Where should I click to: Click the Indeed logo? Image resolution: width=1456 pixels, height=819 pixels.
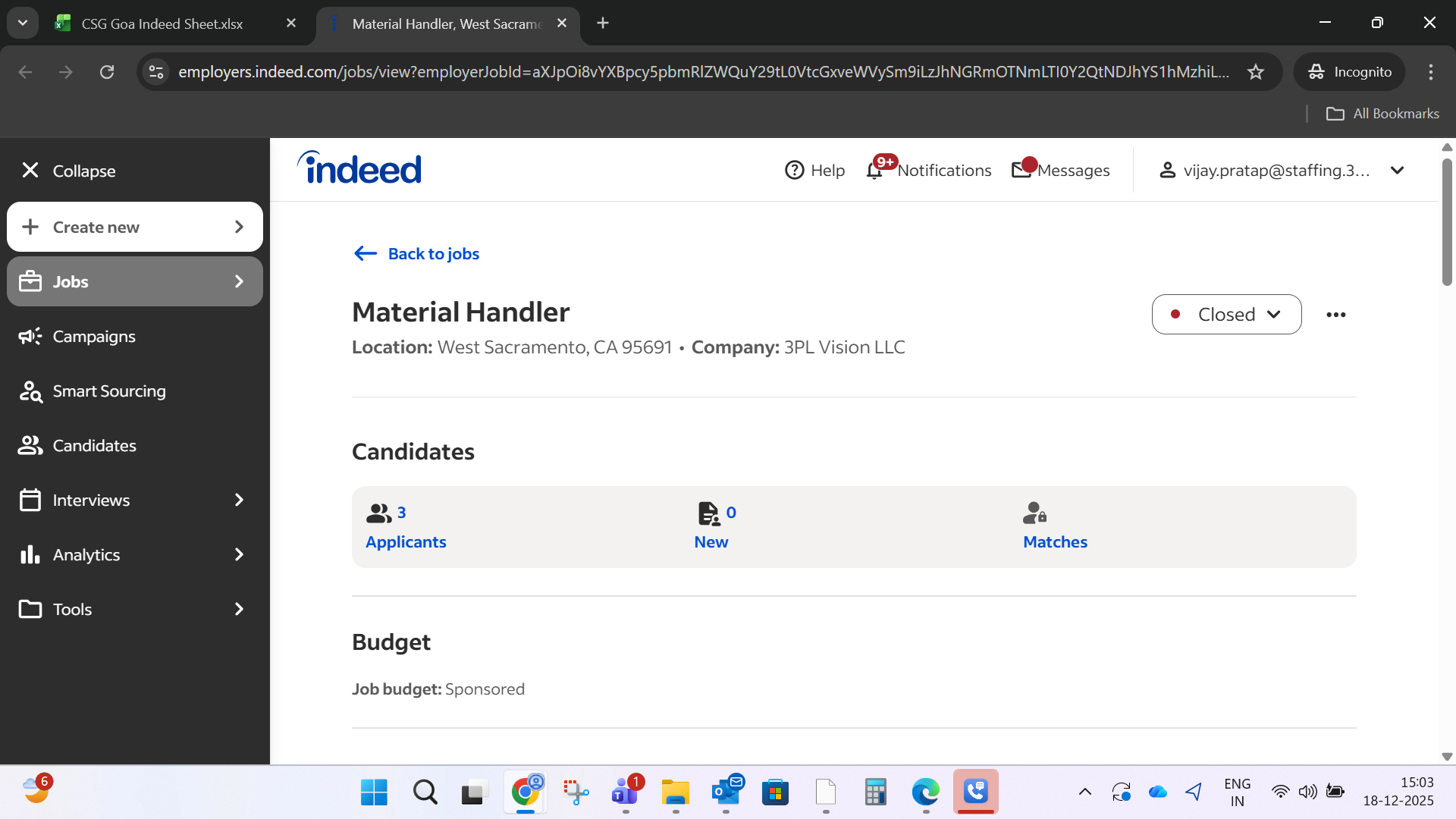359,168
